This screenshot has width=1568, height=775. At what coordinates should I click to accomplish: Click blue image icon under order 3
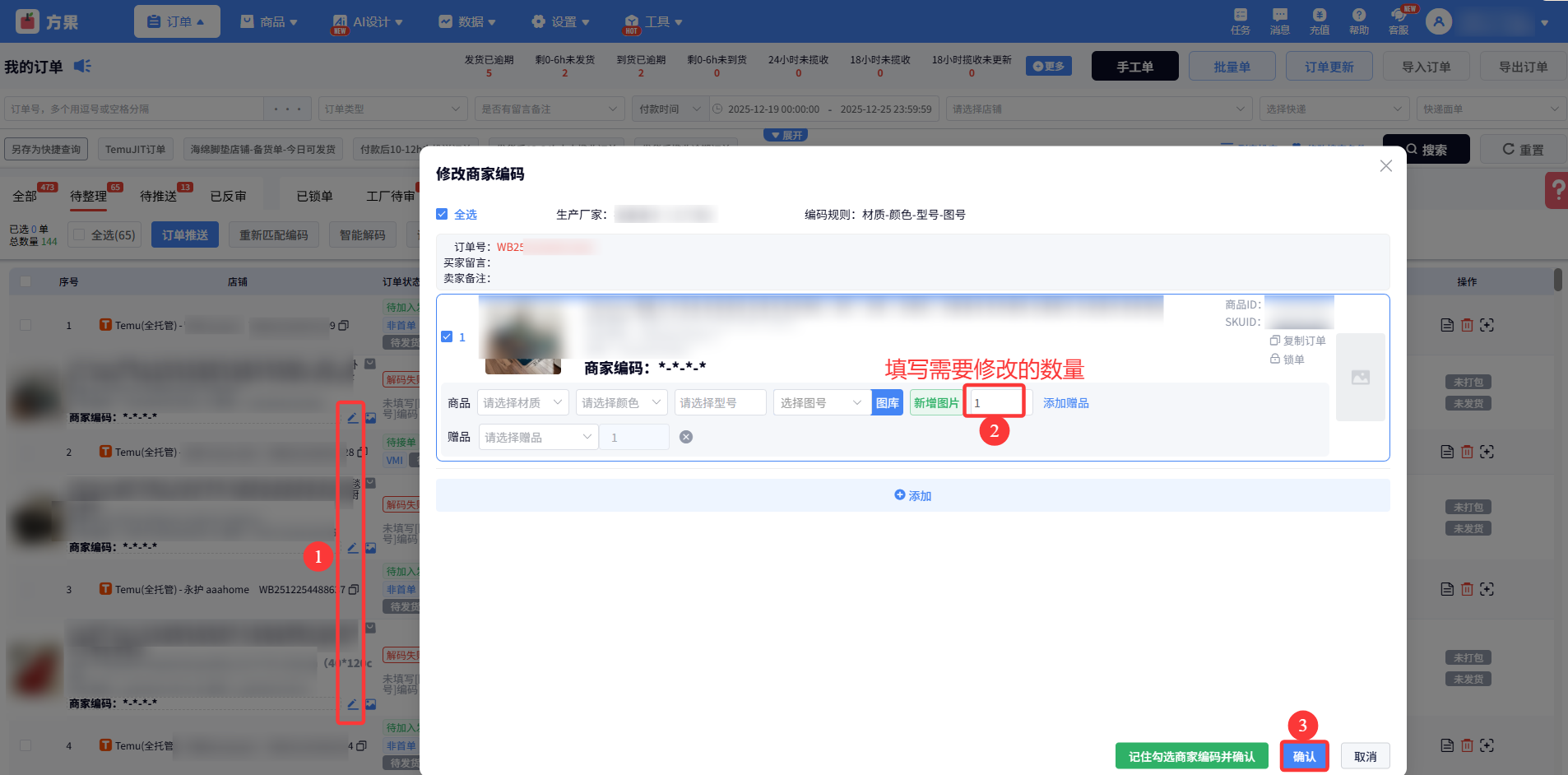[x=370, y=704]
